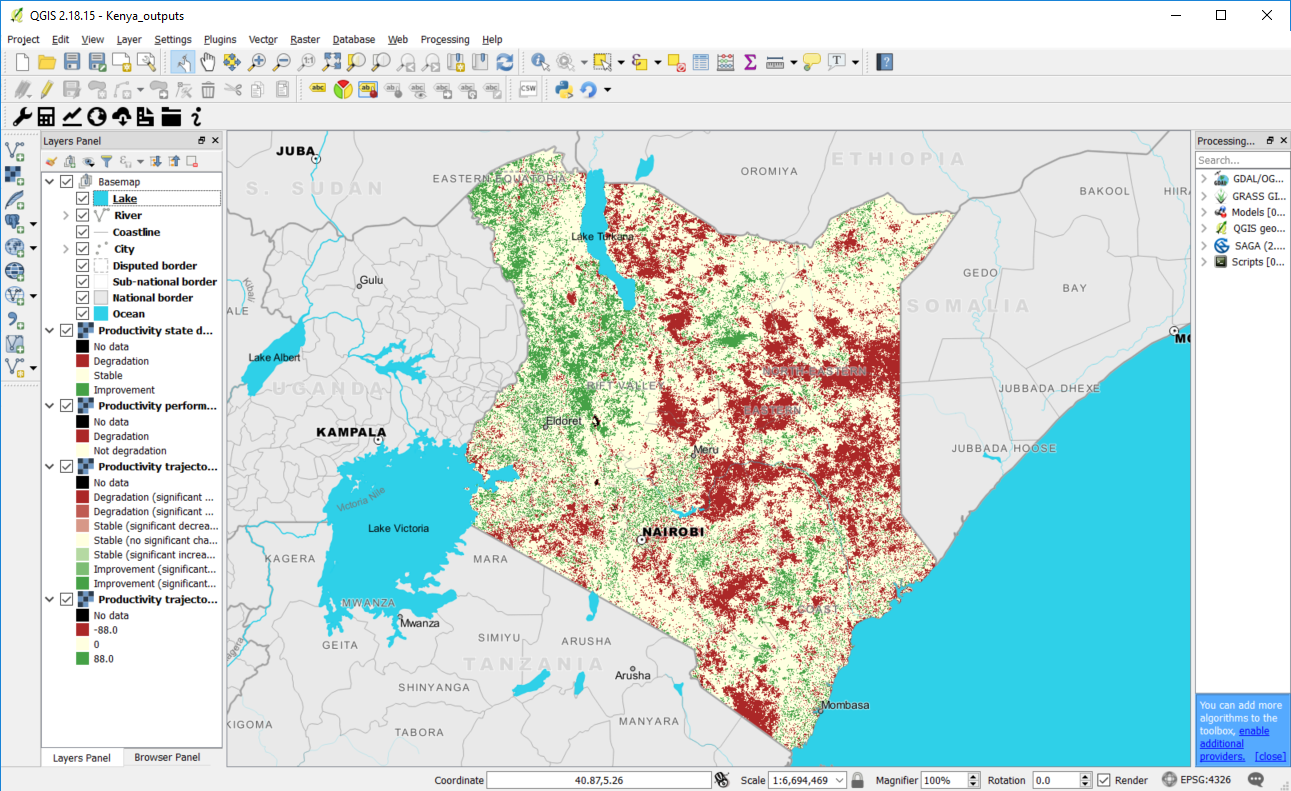1291x791 pixels.
Task: Switch to the Browser Panel tab
Action: [x=167, y=758]
